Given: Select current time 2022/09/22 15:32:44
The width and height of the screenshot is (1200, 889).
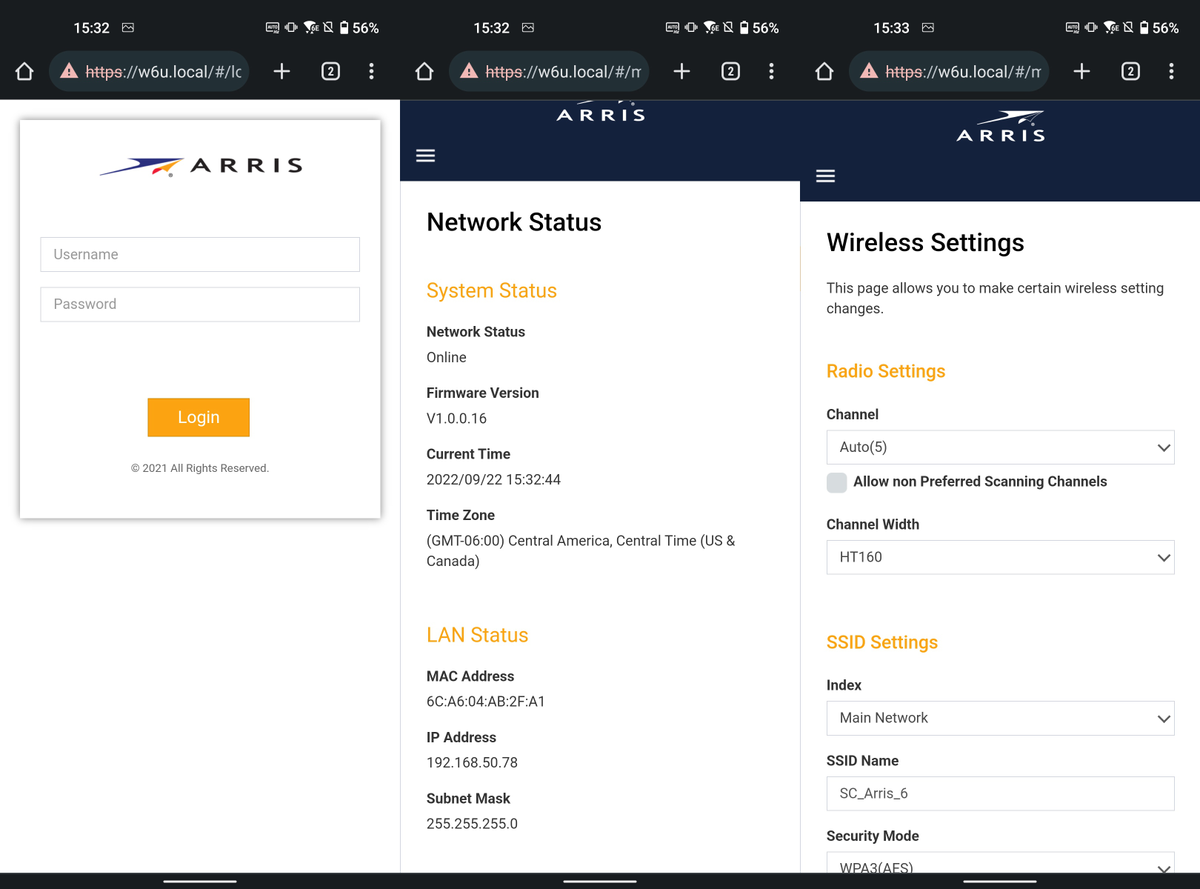Looking at the screenshot, I should coord(494,480).
